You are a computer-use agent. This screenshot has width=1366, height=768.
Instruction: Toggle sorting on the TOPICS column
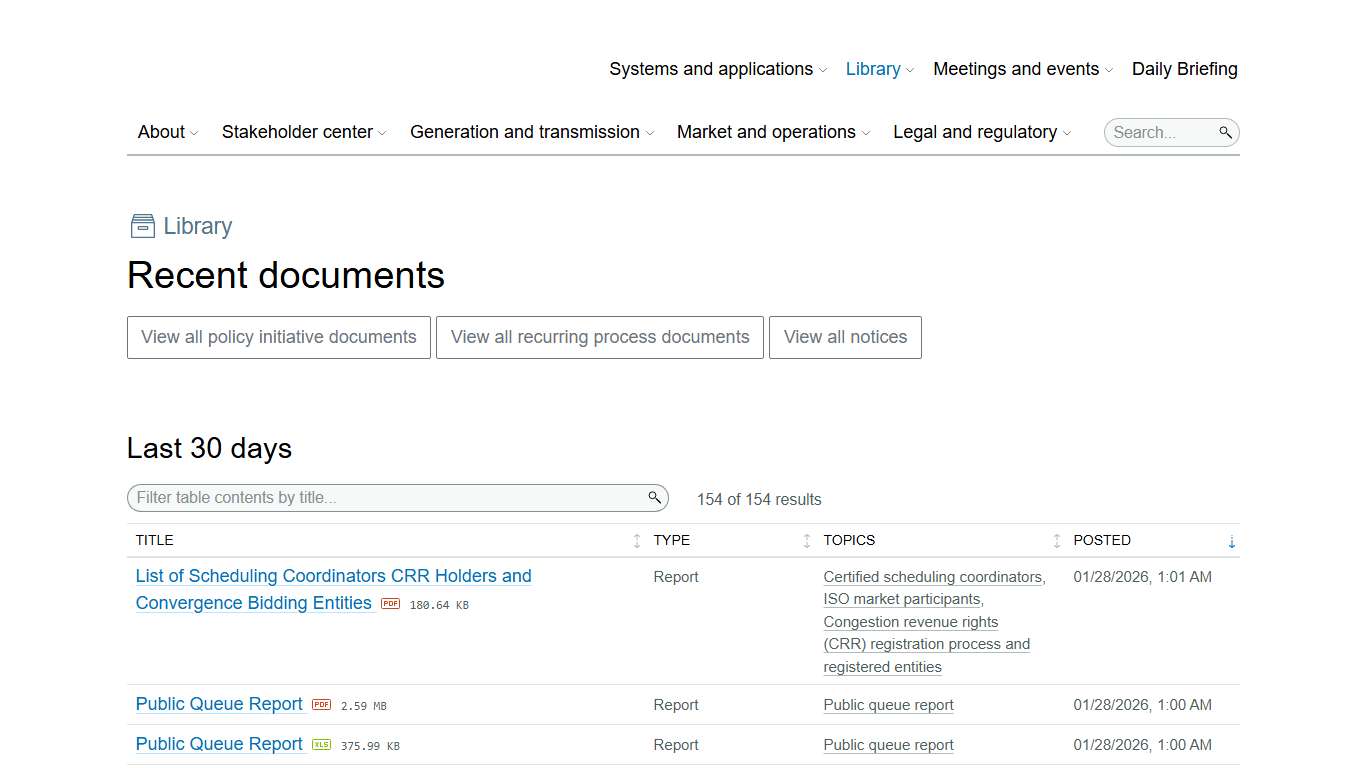[1056, 540]
